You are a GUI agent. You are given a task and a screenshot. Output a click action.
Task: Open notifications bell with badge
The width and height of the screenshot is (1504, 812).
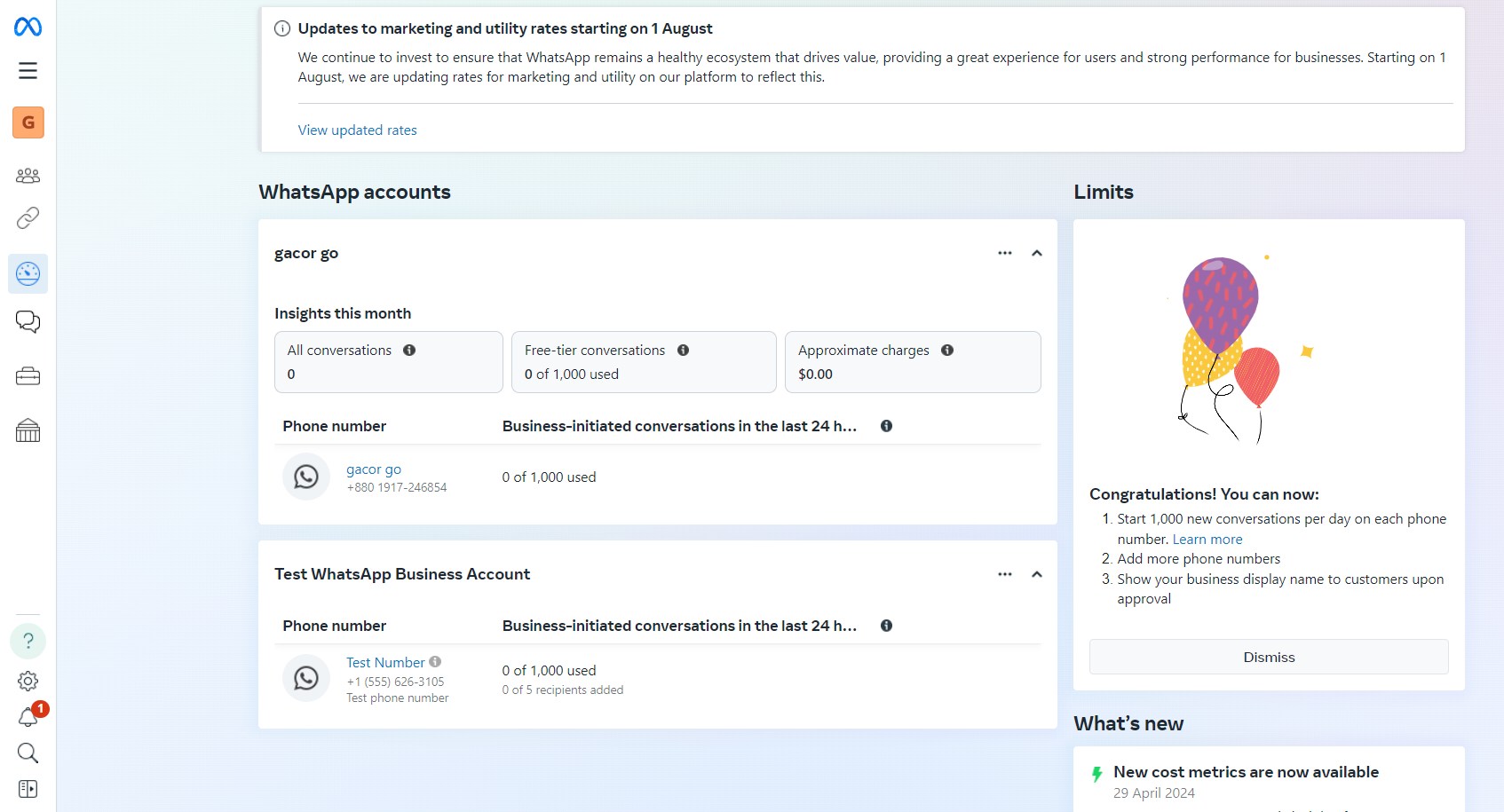click(28, 717)
